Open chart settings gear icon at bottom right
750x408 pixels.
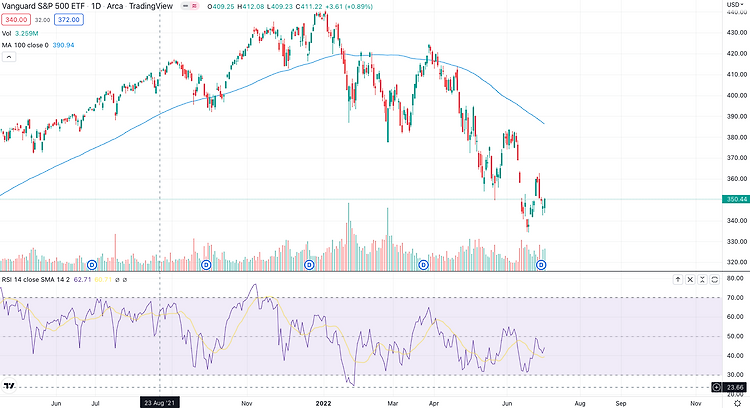coord(738,404)
